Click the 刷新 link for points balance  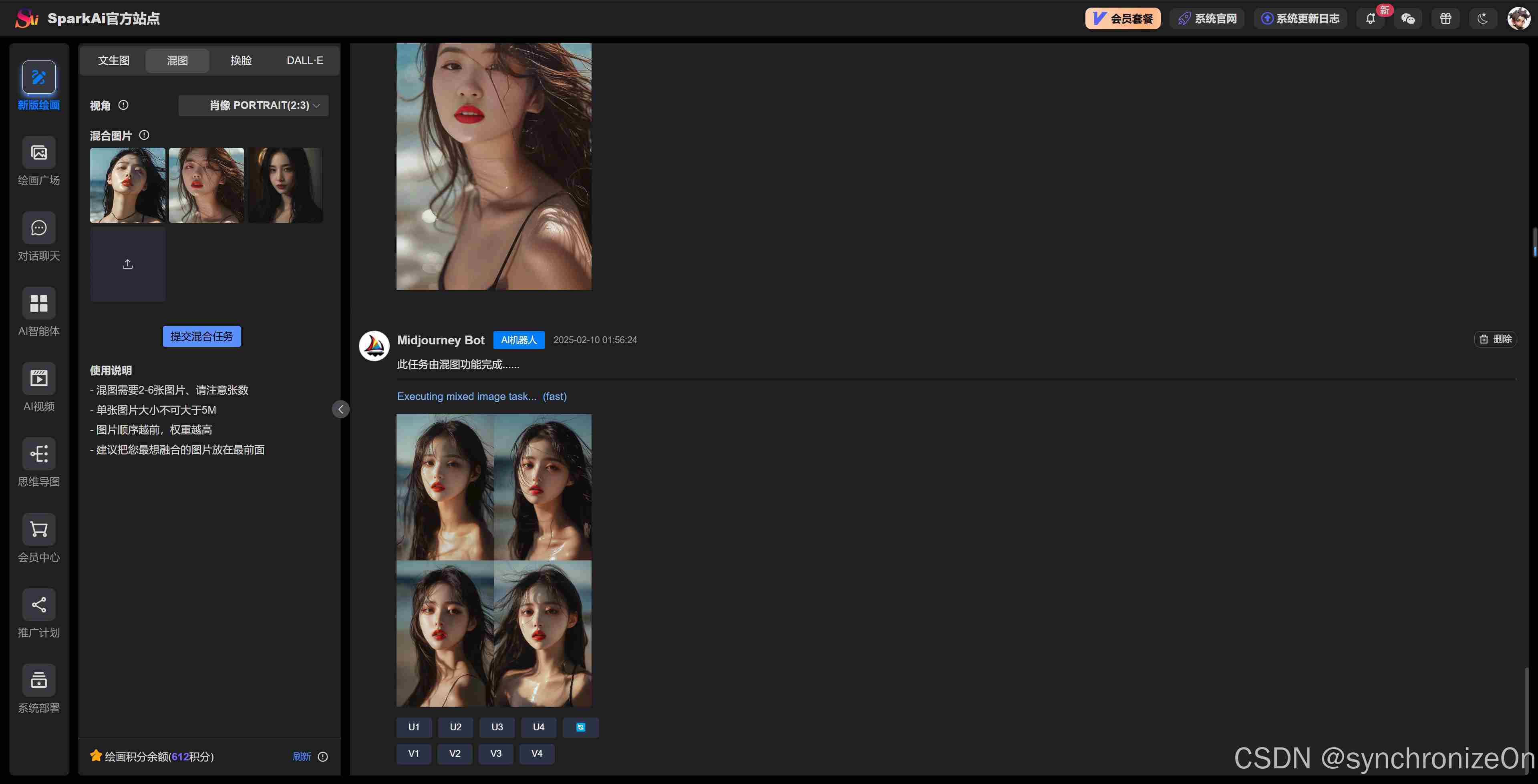(302, 756)
